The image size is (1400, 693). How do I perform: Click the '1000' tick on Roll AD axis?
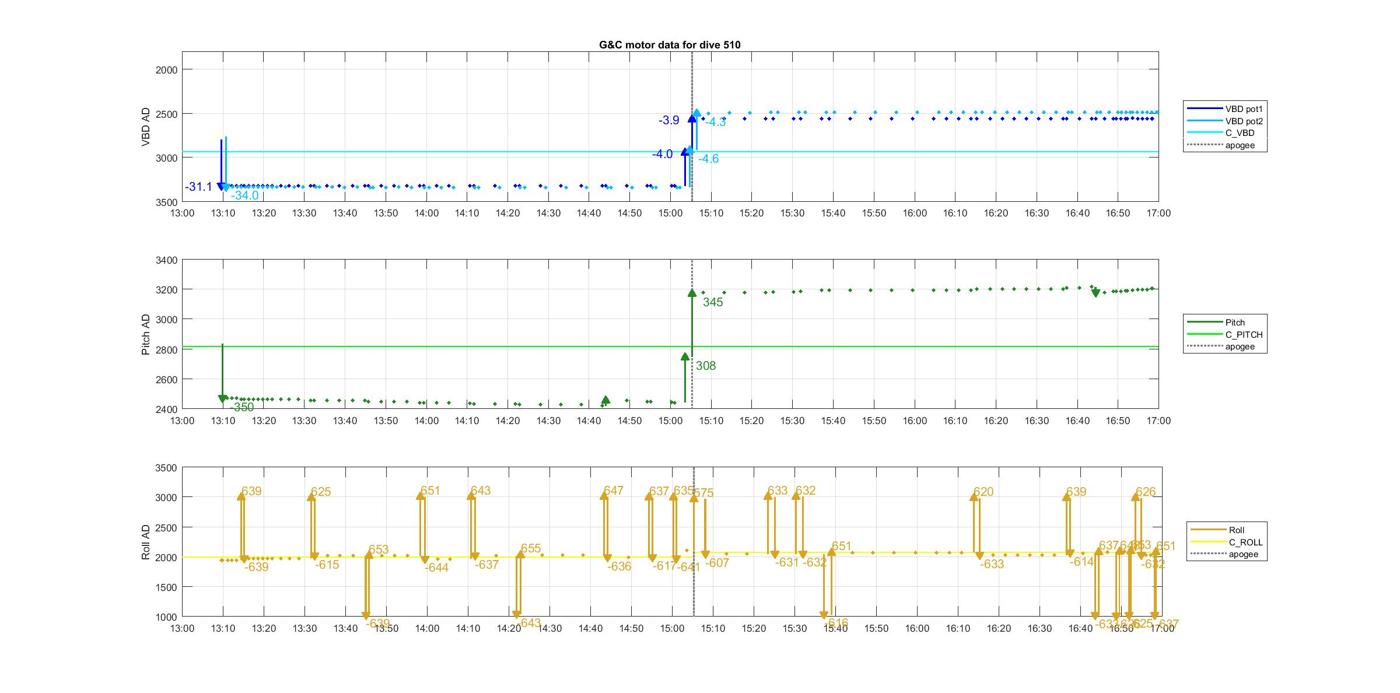[166, 617]
